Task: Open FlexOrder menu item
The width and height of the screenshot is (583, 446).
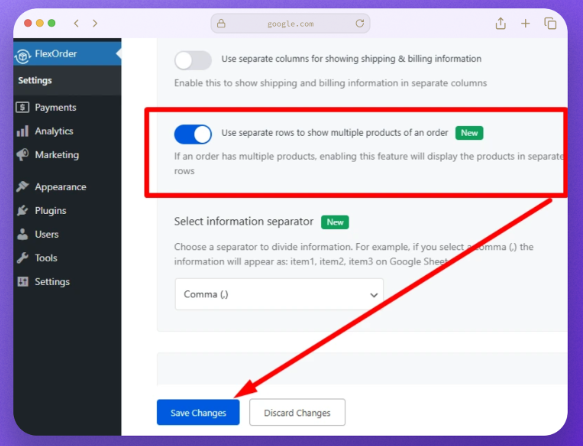Action: 67,54
